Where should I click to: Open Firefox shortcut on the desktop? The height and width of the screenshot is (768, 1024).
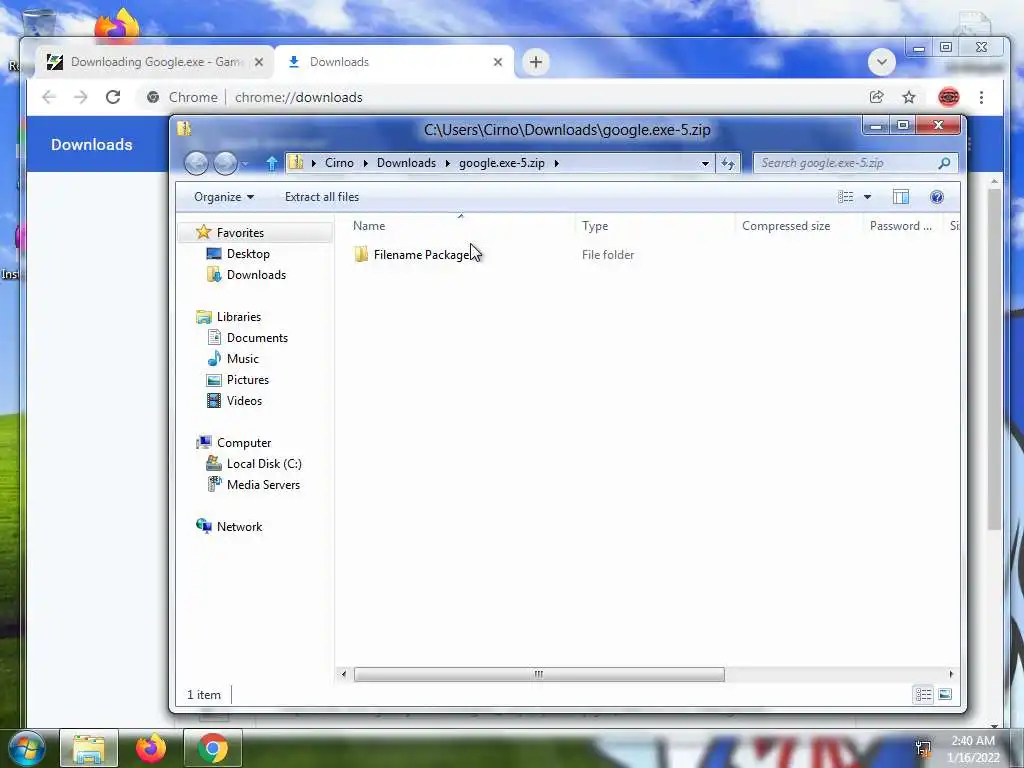(116, 26)
